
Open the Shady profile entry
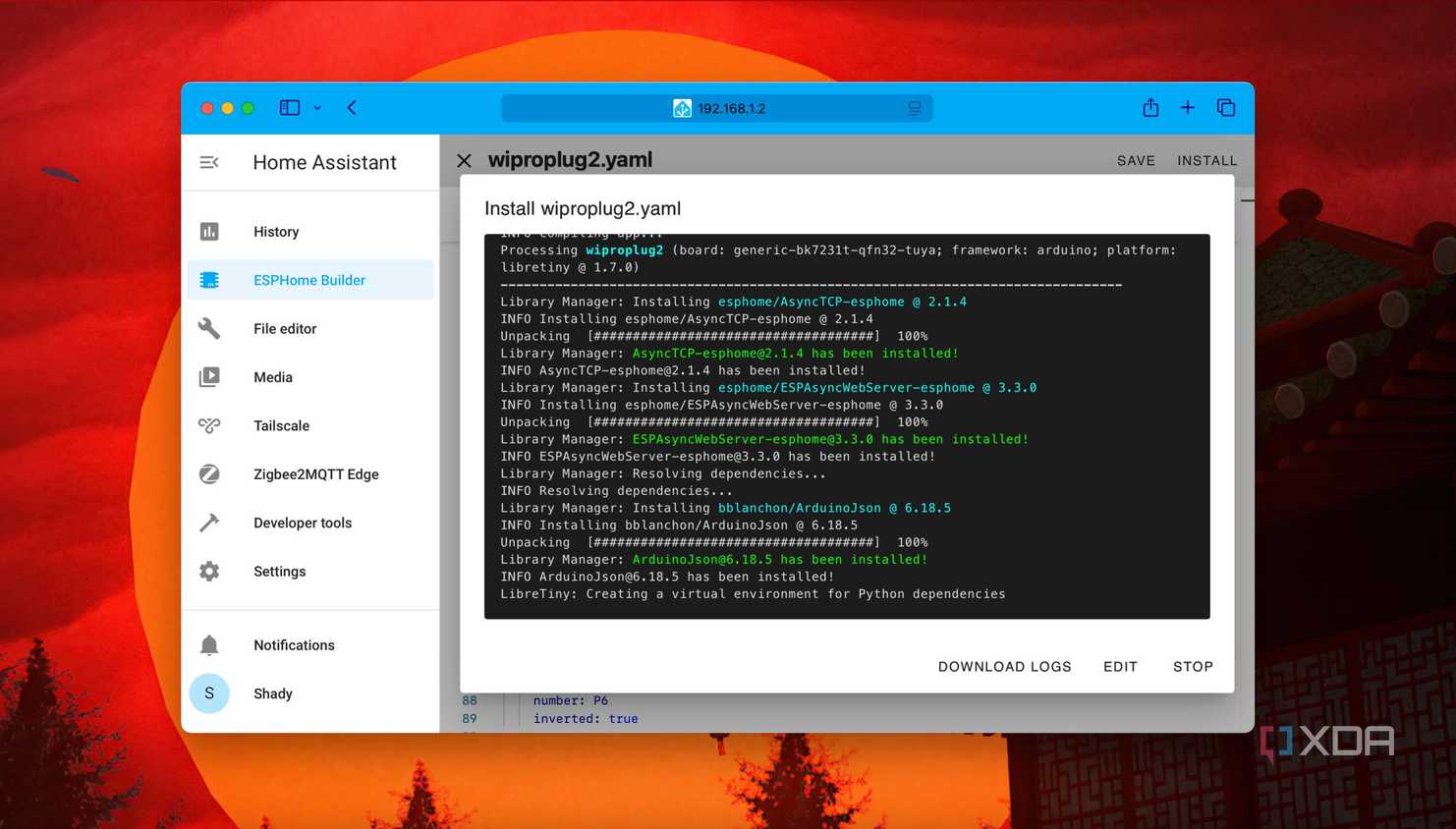click(x=310, y=693)
